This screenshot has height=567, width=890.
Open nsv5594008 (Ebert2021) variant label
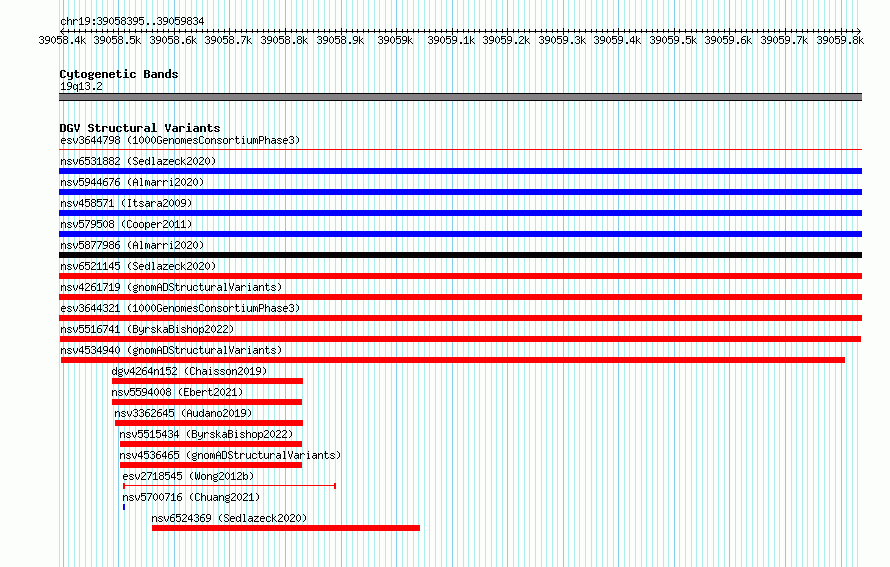click(x=177, y=392)
